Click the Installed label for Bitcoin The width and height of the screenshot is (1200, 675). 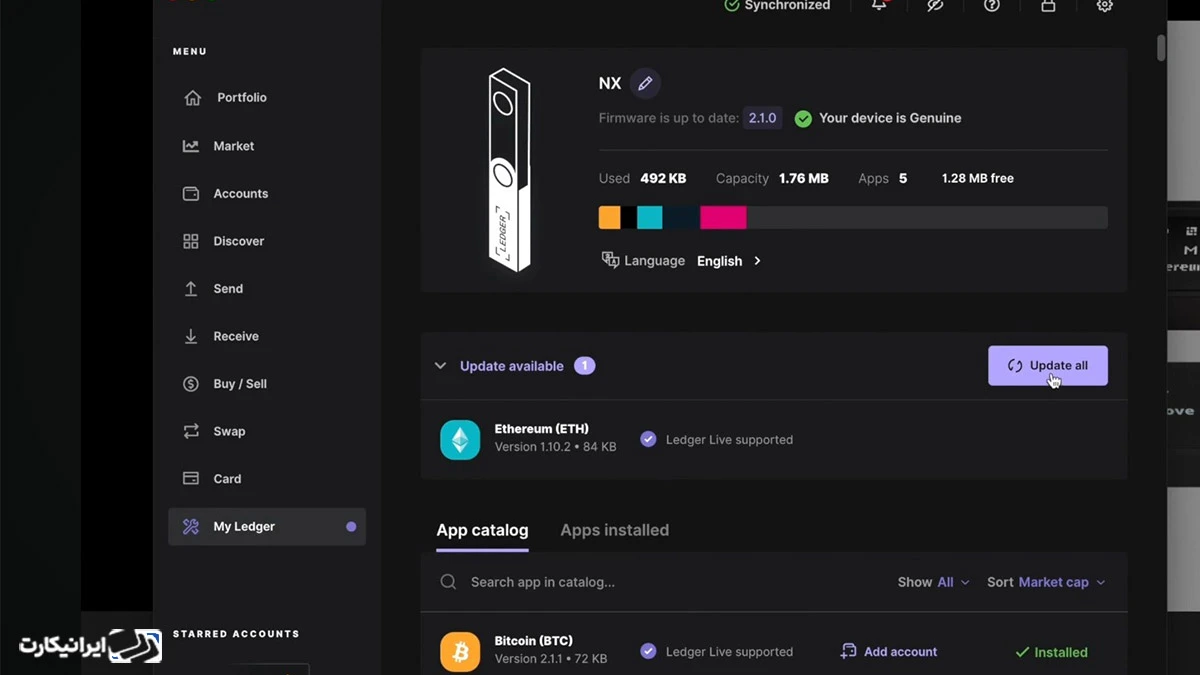[x=1051, y=652]
